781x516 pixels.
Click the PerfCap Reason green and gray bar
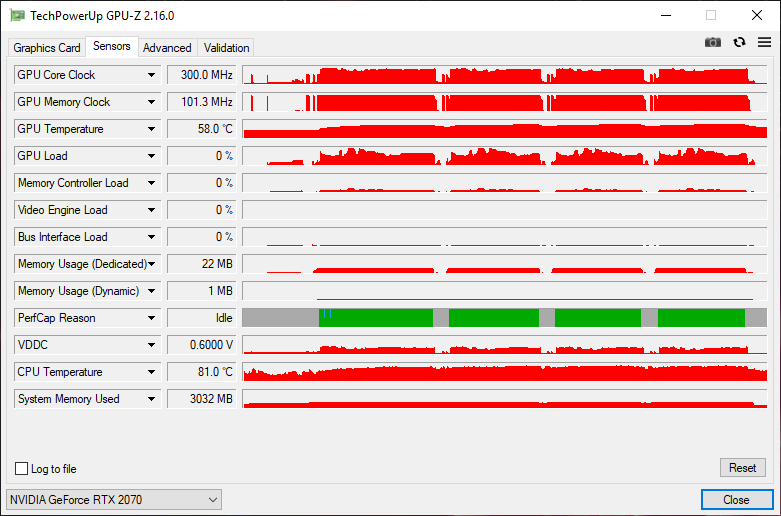tap(505, 318)
